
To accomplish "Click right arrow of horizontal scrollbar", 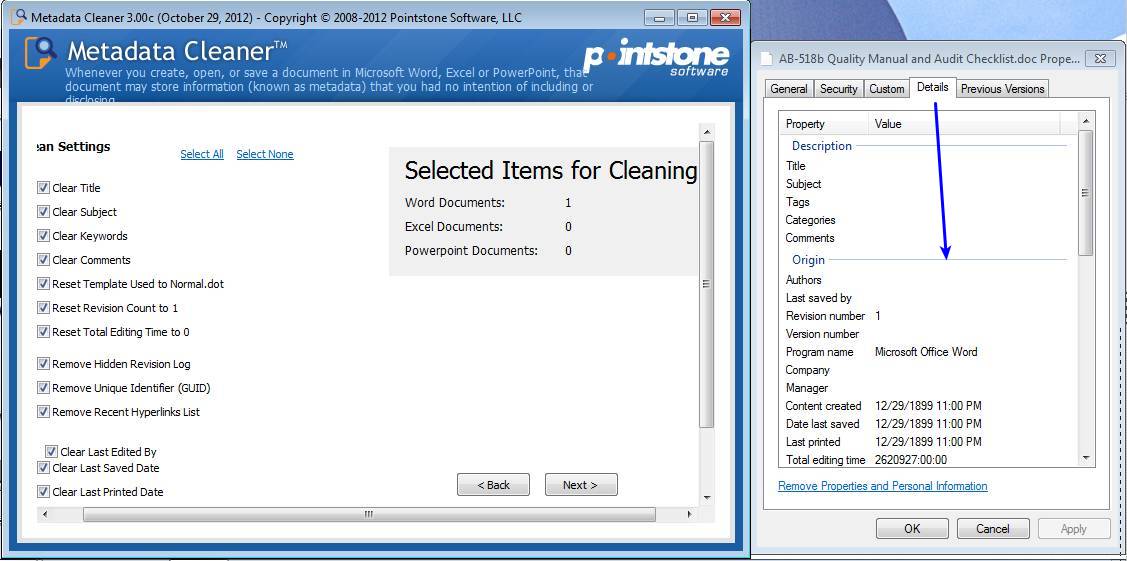I will [x=690, y=514].
